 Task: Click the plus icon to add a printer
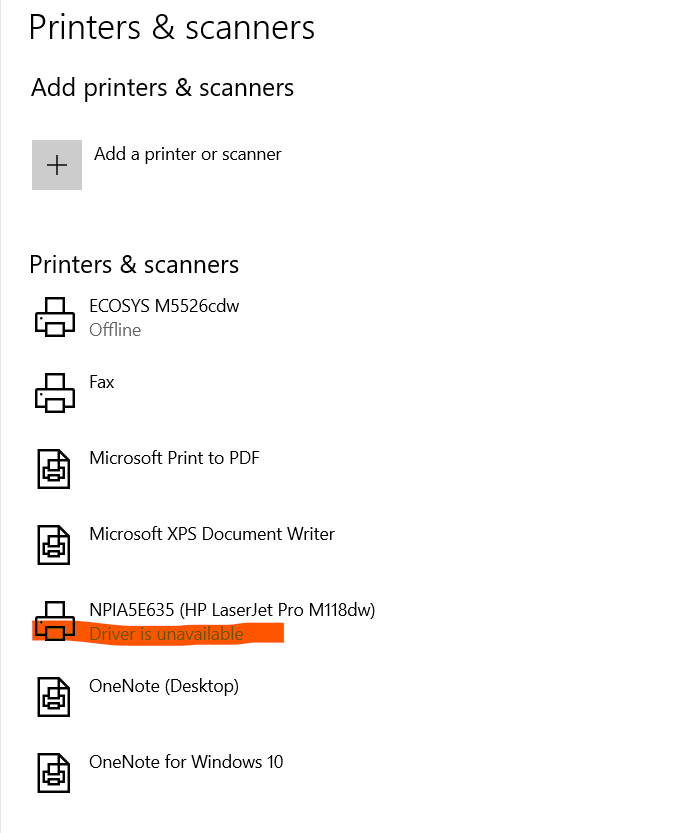[57, 165]
